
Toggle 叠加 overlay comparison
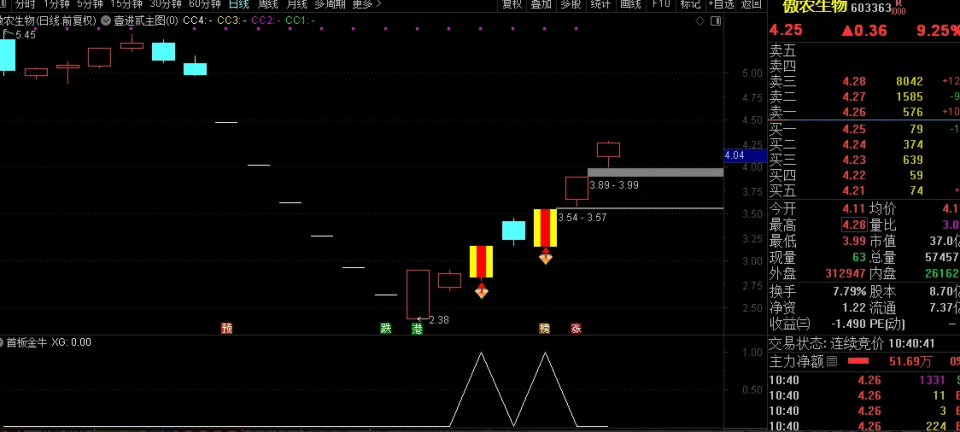click(x=541, y=4)
